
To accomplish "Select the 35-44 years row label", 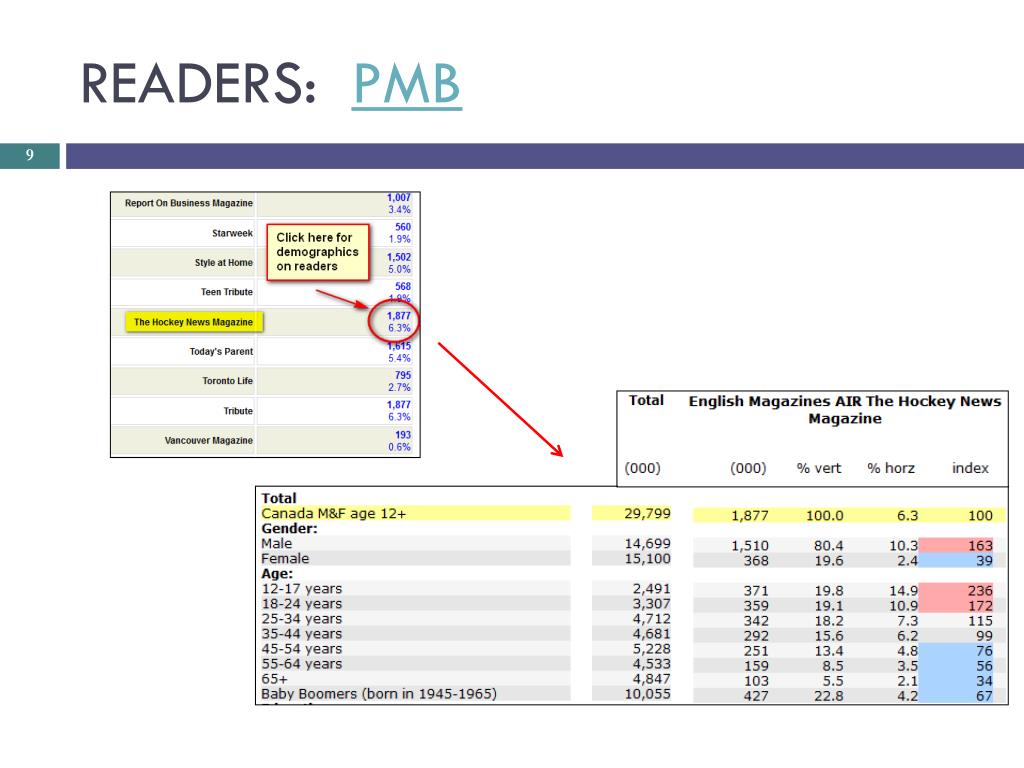I will click(302, 633).
